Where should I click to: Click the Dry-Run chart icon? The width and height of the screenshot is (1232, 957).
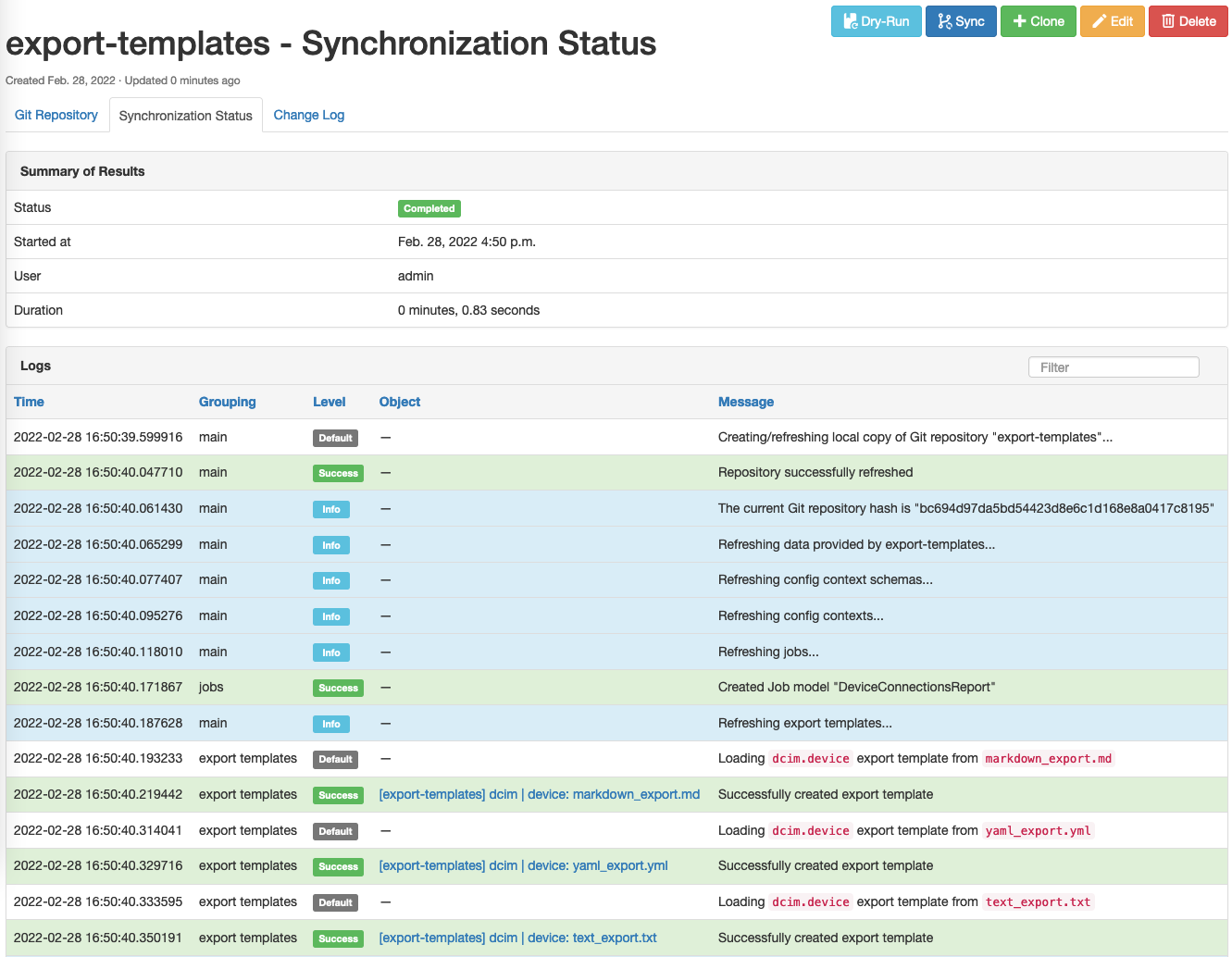coord(851,20)
